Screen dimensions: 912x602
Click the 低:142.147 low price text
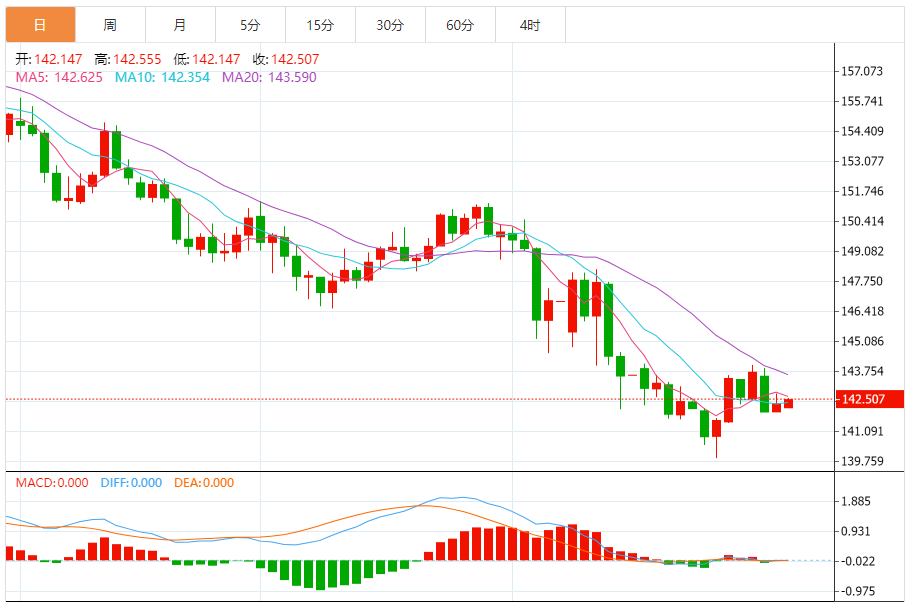click(207, 59)
